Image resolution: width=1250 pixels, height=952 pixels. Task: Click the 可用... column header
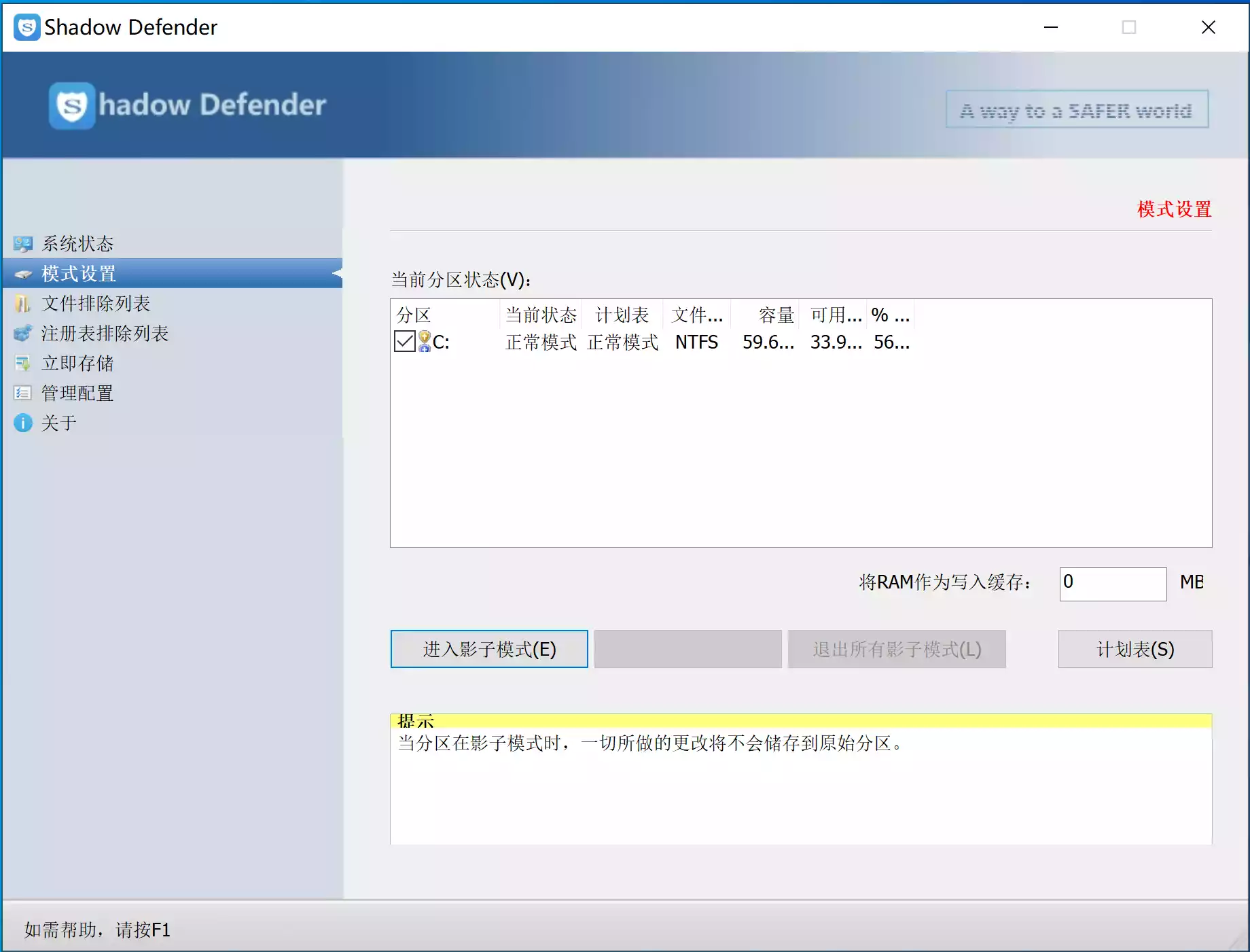click(x=833, y=315)
